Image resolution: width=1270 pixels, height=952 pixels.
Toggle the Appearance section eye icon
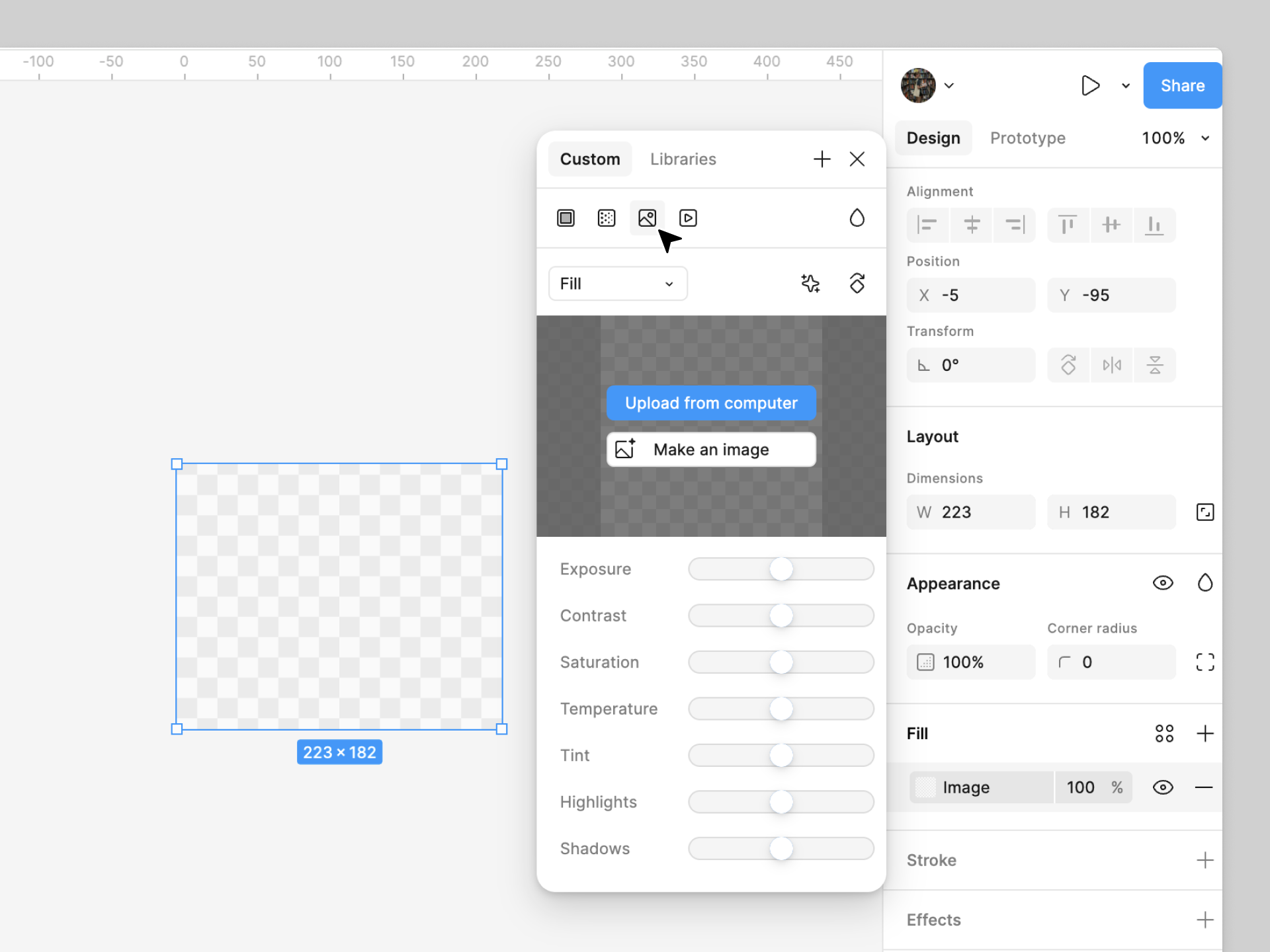click(1163, 582)
